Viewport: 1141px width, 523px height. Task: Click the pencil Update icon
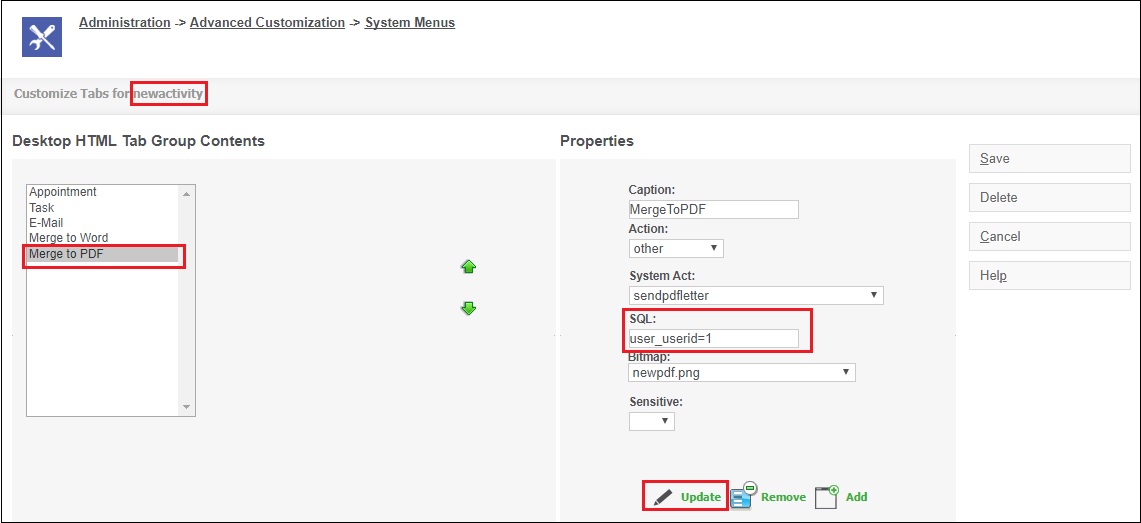point(662,497)
